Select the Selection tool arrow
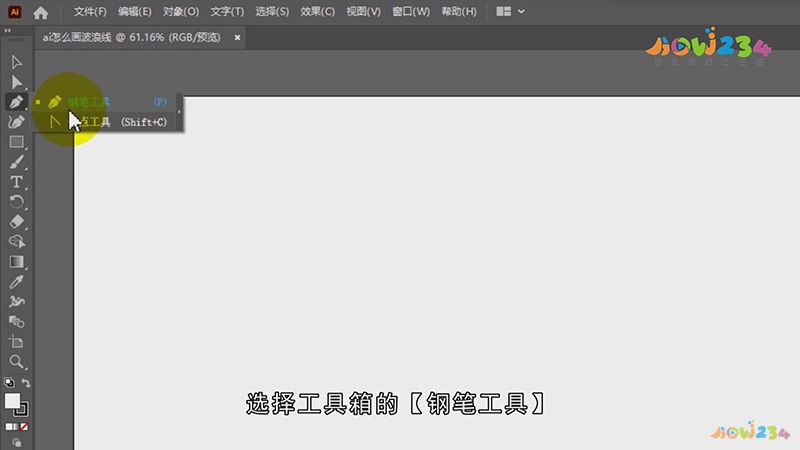The image size is (800, 450). [x=16, y=62]
